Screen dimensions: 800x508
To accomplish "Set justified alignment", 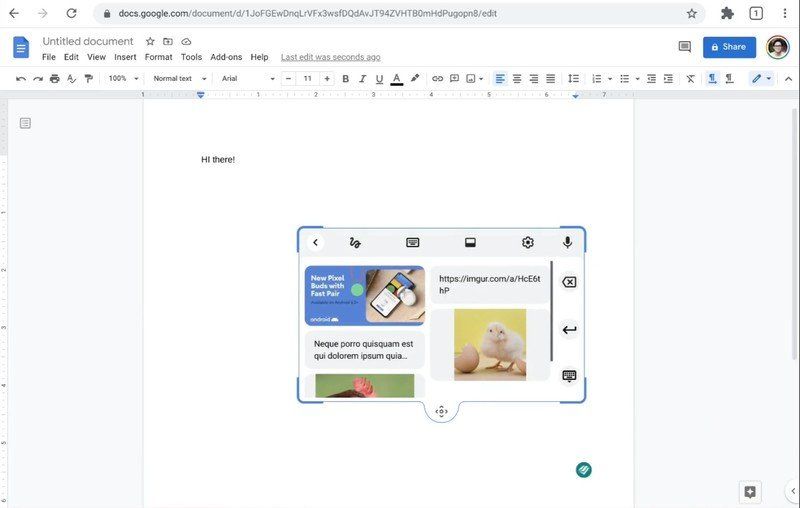I will click(x=551, y=79).
